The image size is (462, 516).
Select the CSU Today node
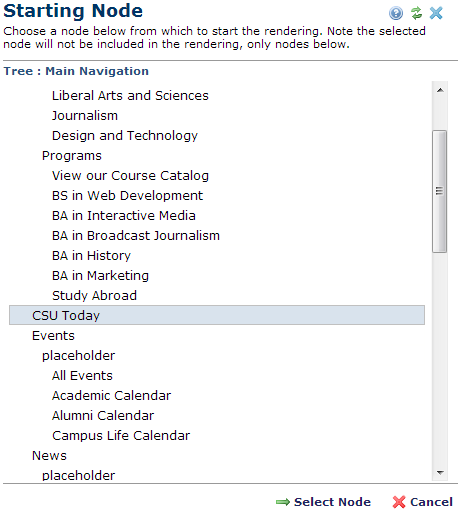tap(217, 315)
